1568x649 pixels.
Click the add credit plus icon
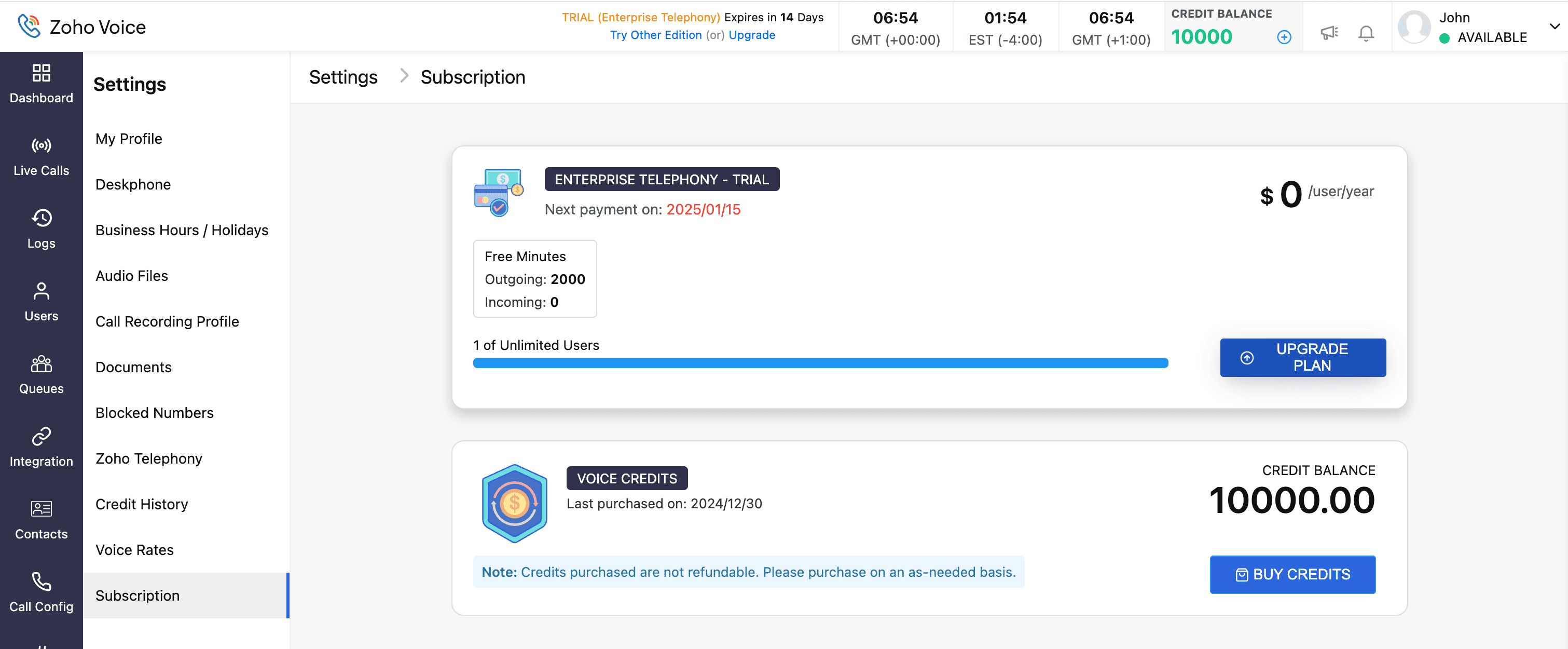pyautogui.click(x=1284, y=37)
